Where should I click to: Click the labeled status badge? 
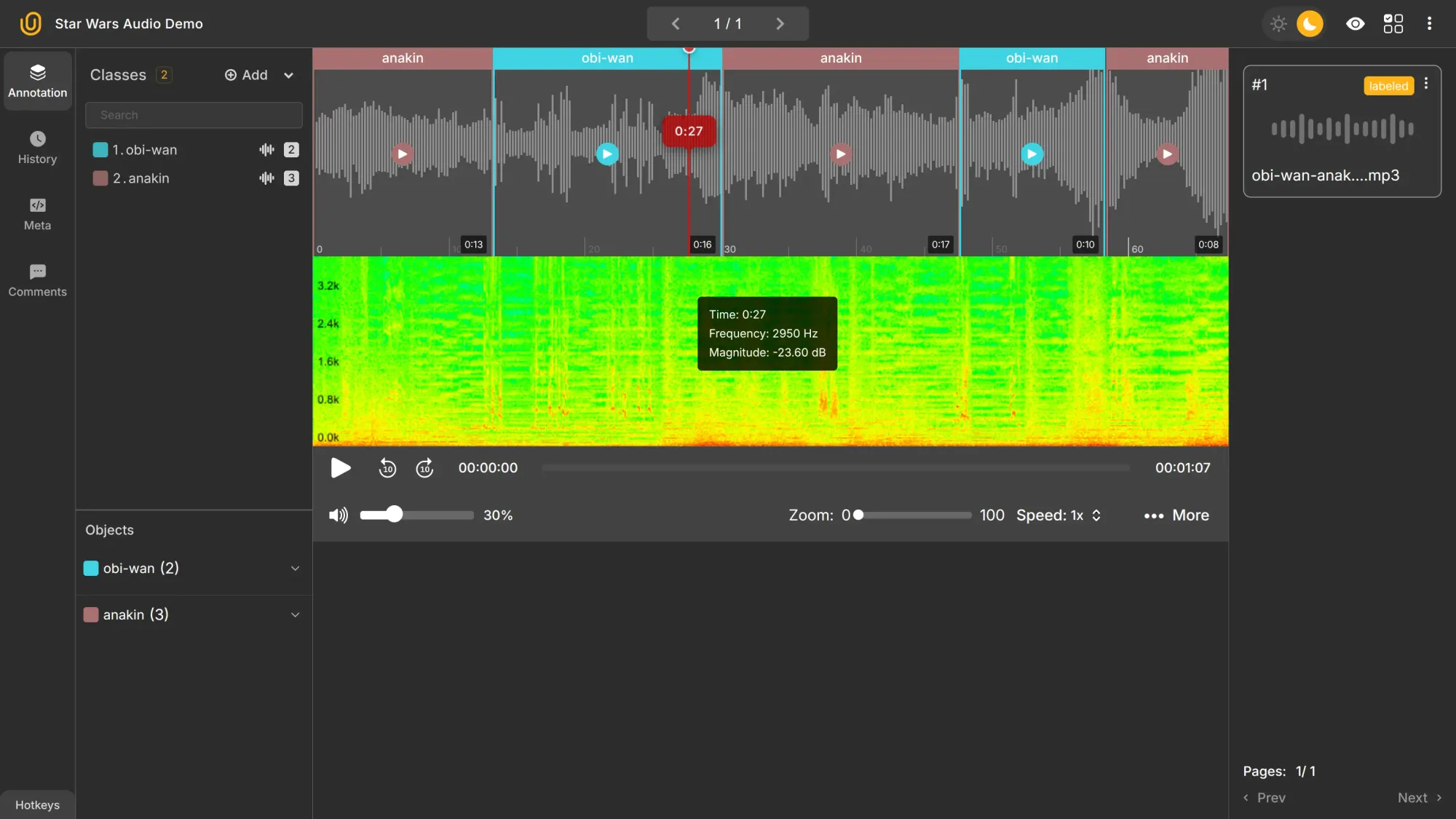[1388, 86]
